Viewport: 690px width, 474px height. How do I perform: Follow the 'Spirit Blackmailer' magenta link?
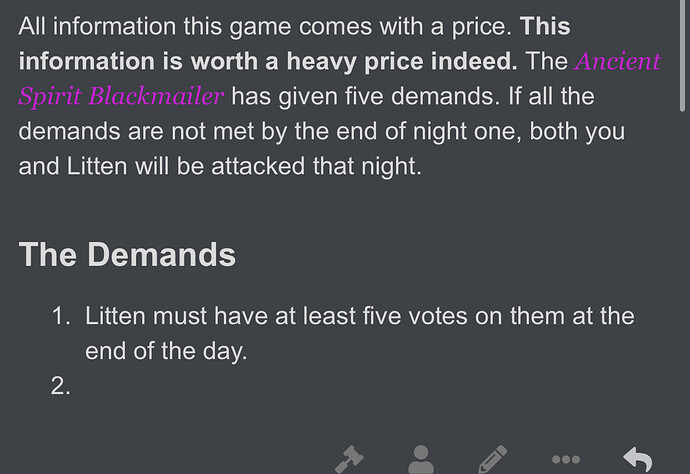pos(121,96)
